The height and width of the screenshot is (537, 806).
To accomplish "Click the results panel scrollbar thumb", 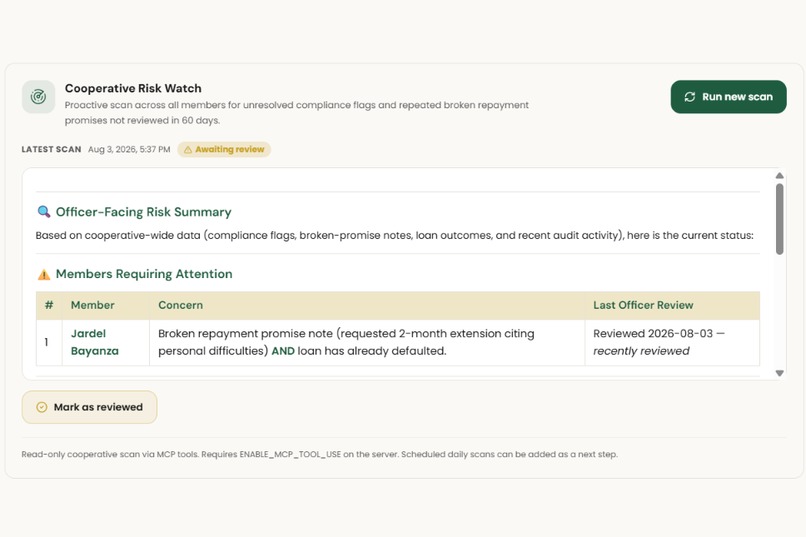I will coord(780,219).
